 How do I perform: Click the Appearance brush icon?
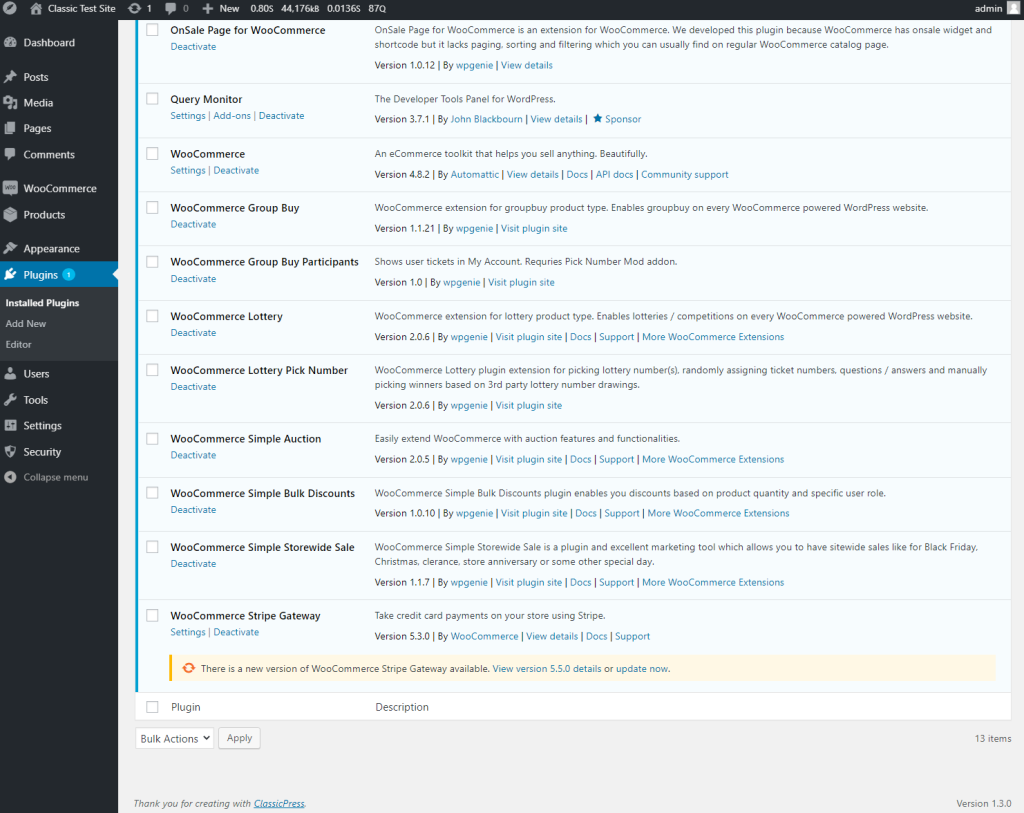tap(10, 249)
